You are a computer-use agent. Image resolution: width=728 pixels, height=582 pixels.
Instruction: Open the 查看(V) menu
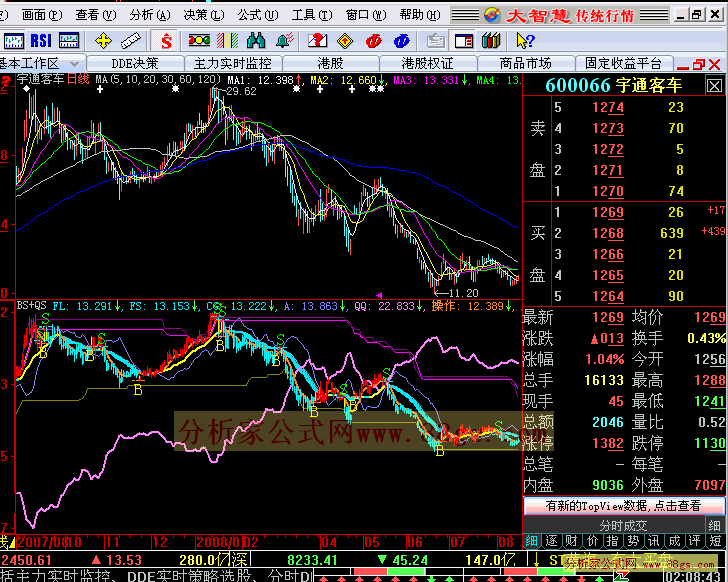click(96, 15)
